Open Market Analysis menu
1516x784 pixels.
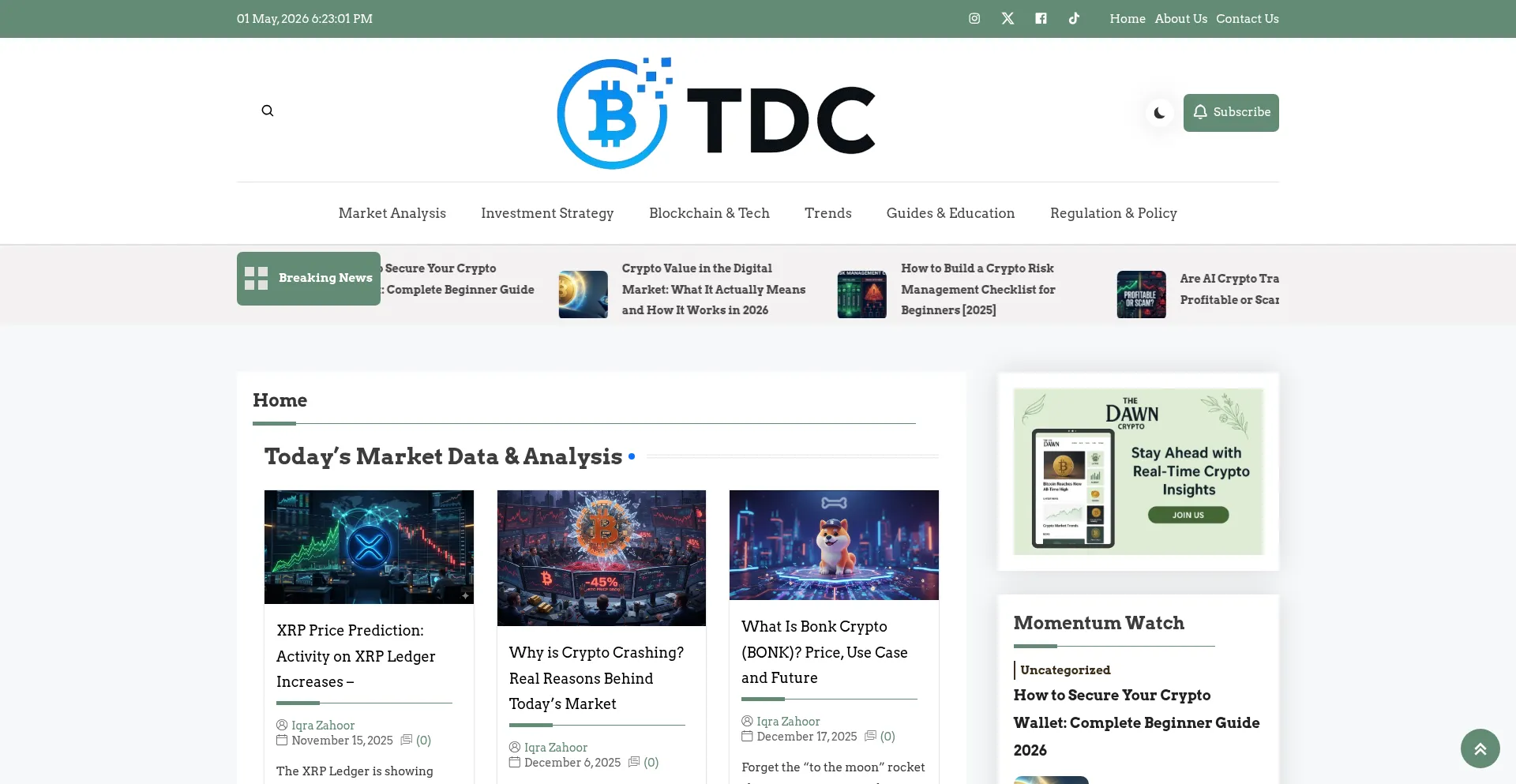click(392, 213)
